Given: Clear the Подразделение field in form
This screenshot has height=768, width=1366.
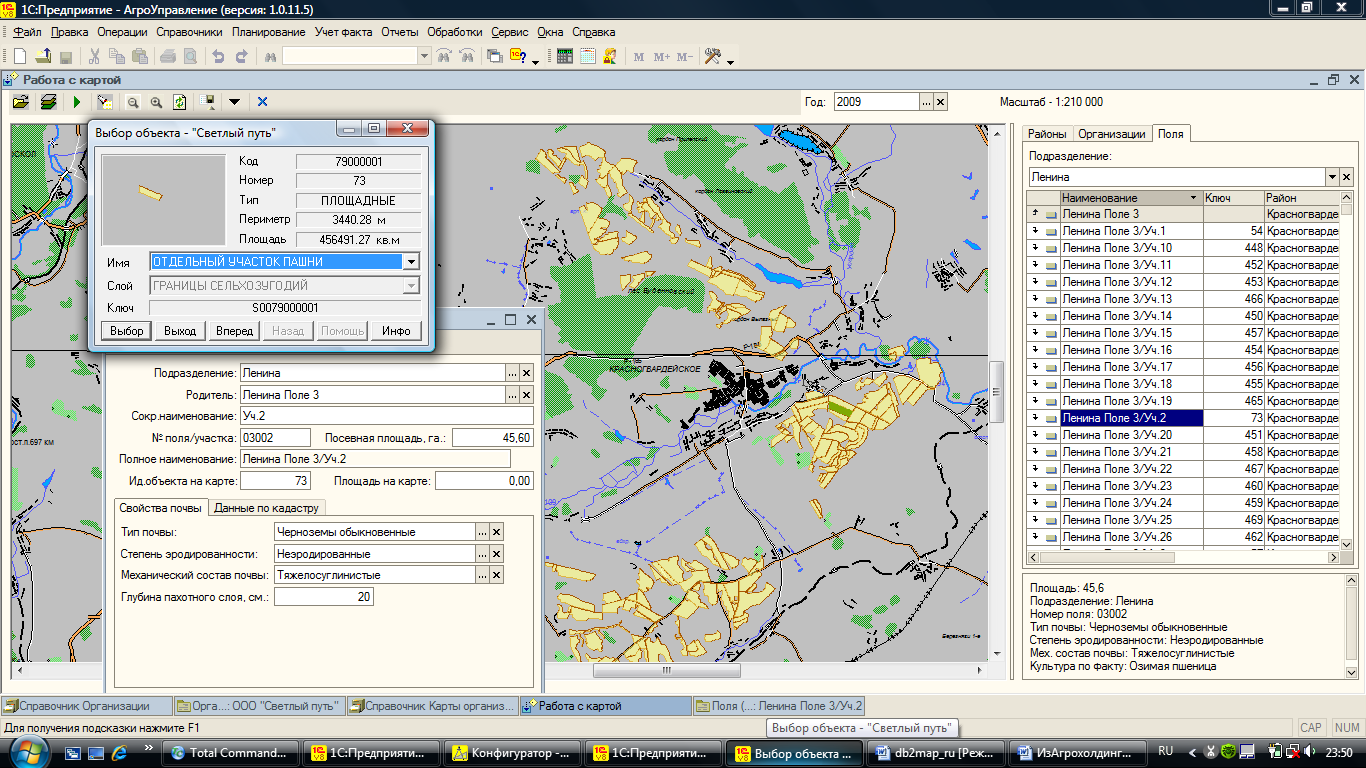Looking at the screenshot, I should point(526,373).
